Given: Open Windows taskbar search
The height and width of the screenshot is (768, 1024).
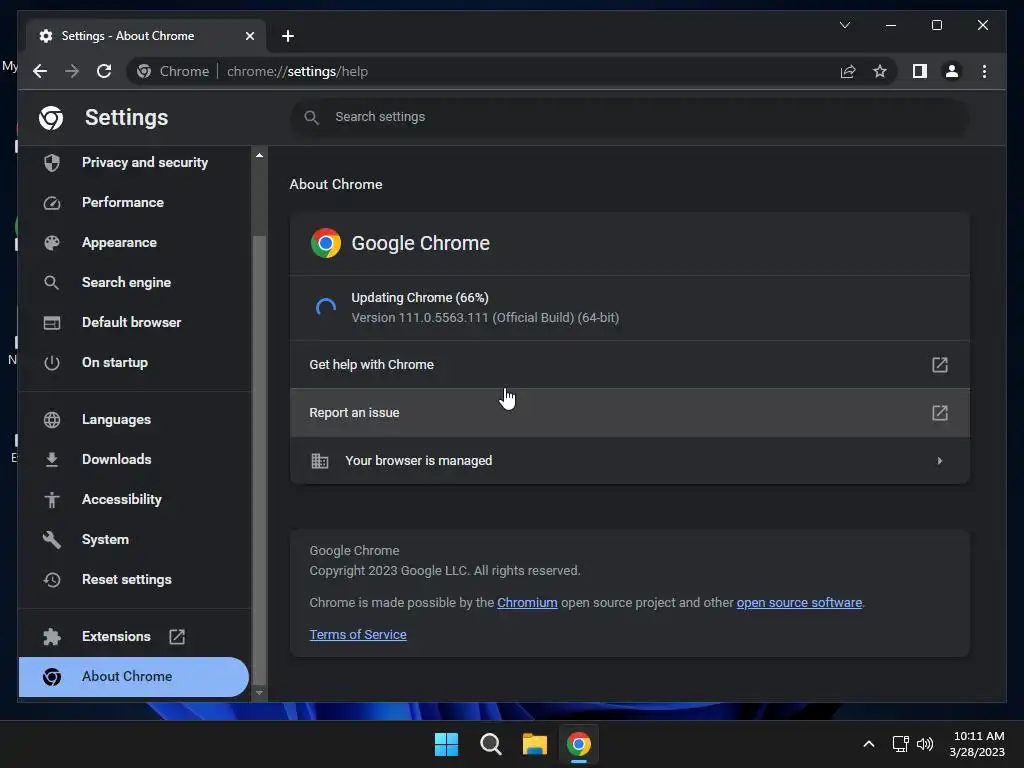Looking at the screenshot, I should (490, 744).
